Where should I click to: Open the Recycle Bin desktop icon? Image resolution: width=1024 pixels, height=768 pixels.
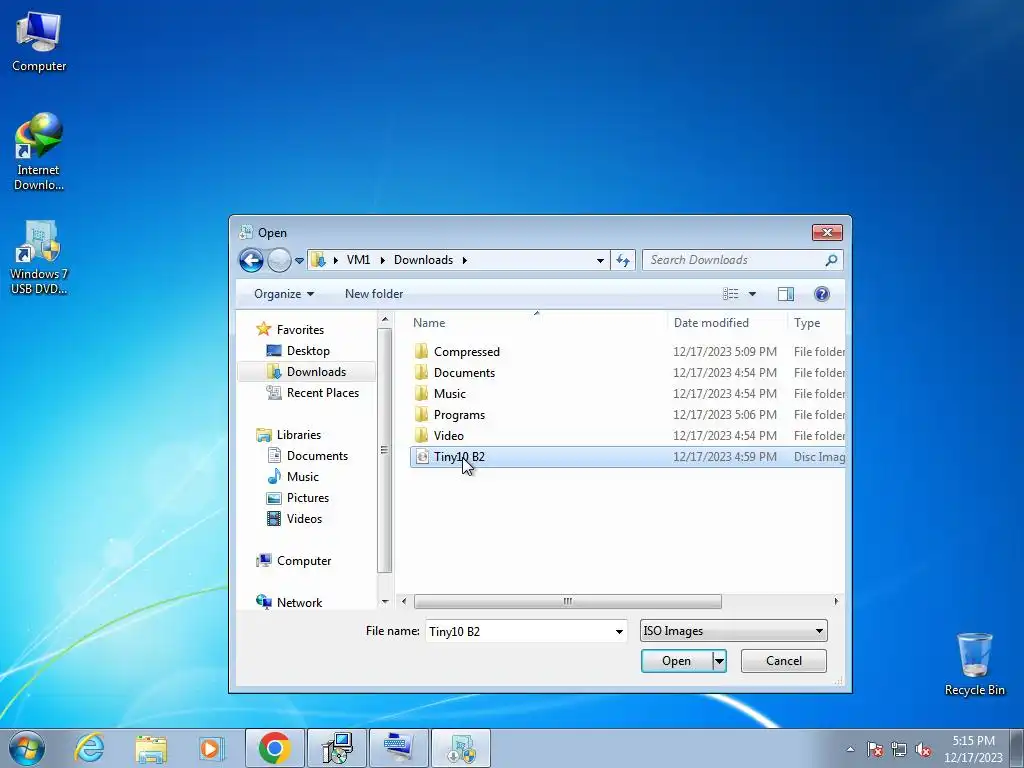pos(974,664)
